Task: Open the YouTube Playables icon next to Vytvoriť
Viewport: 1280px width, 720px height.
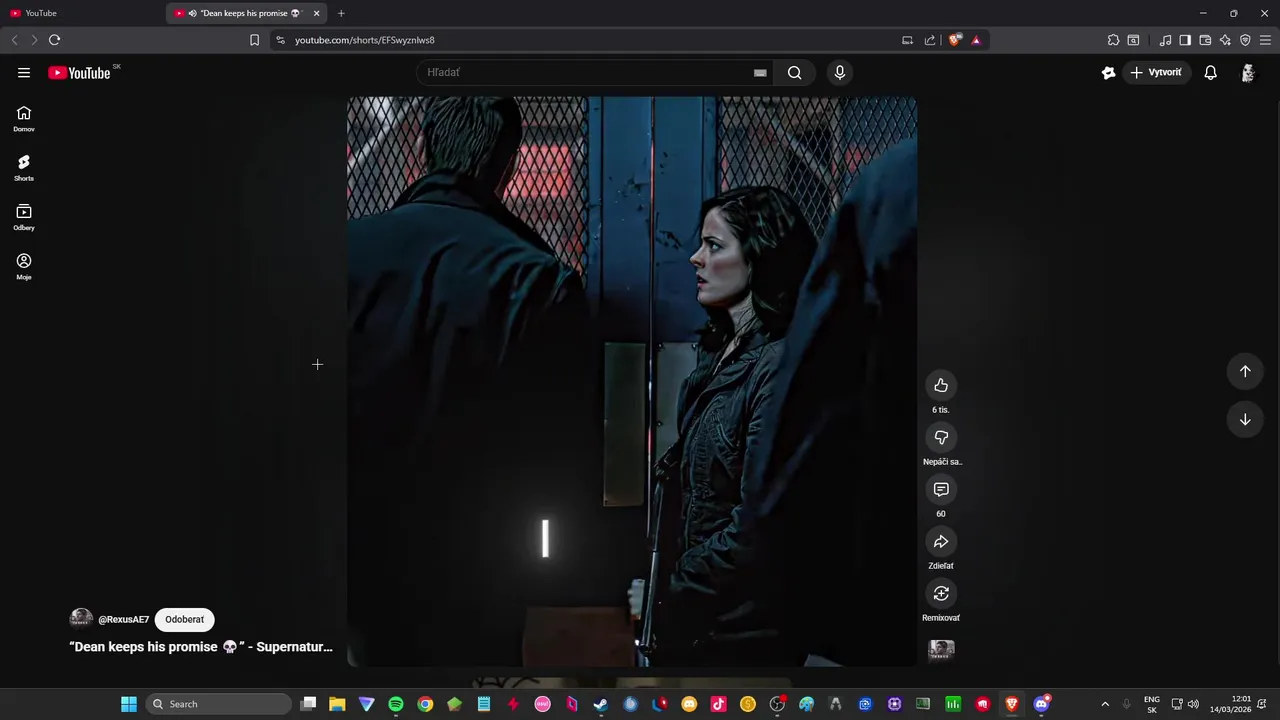Action: pyautogui.click(x=1108, y=72)
